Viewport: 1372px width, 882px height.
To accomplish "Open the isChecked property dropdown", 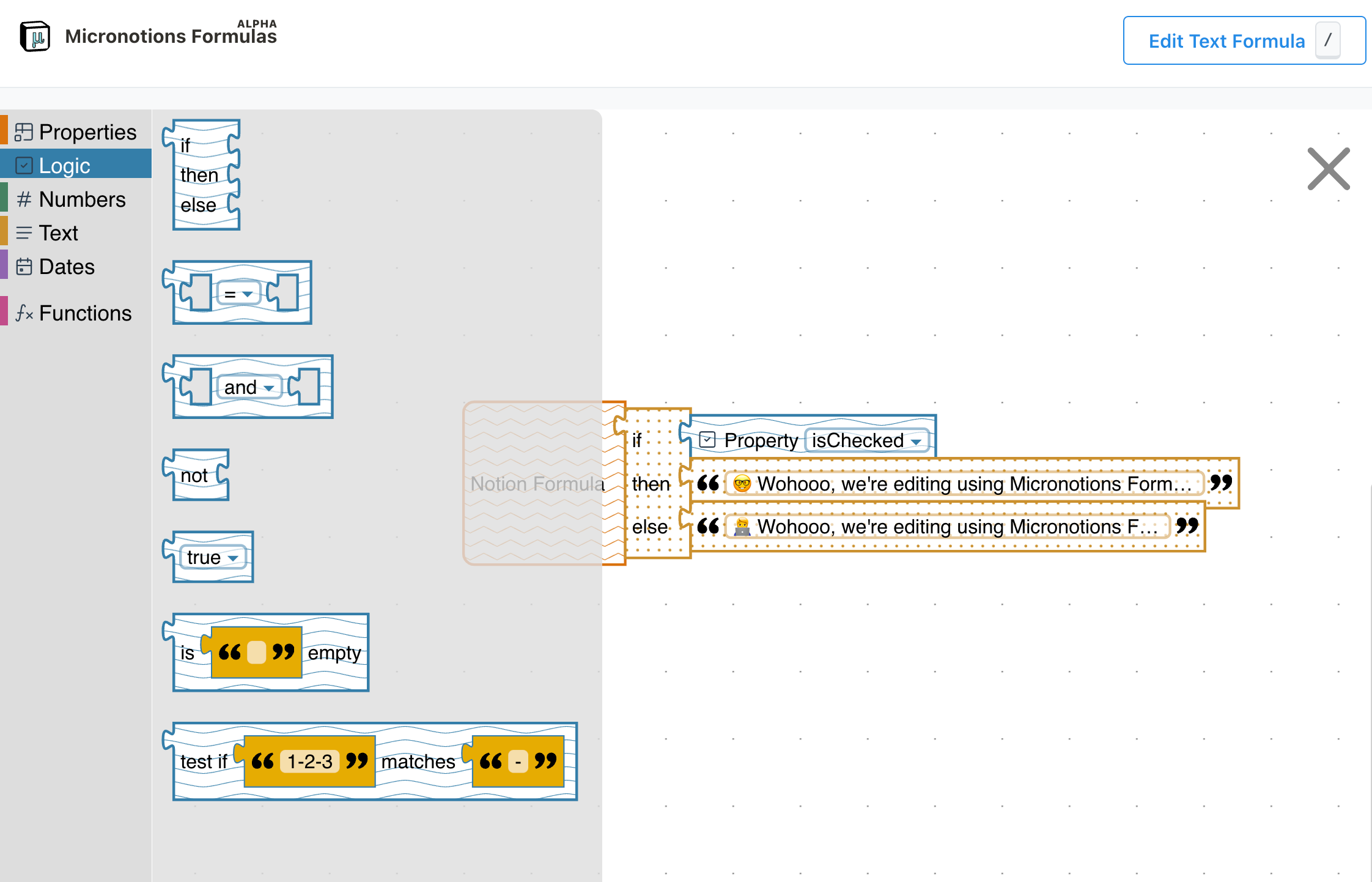I will click(866, 440).
